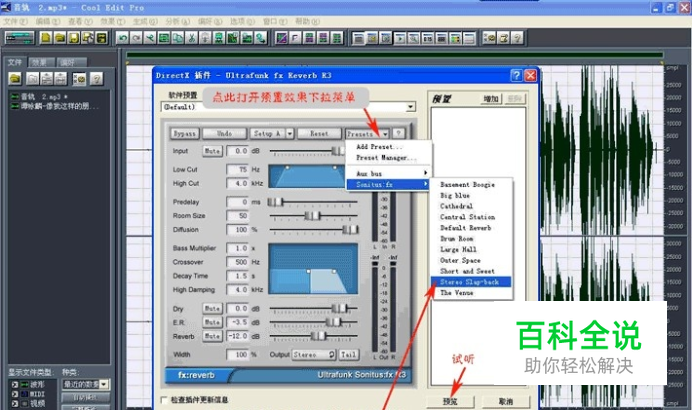Check the plugin update info checkbox
This screenshot has width=692, height=410.
tap(164, 400)
